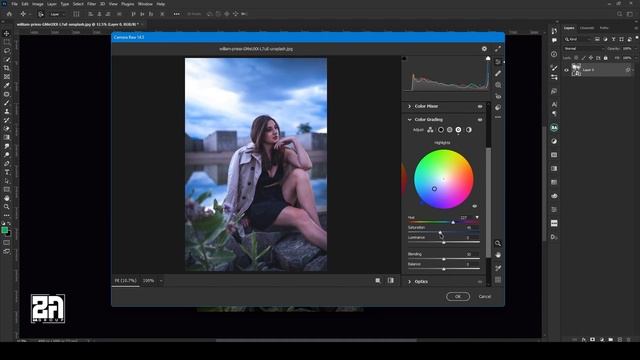Toggle highlight clipping warning in histogram
This screenshot has width=640, height=360.
488,58
